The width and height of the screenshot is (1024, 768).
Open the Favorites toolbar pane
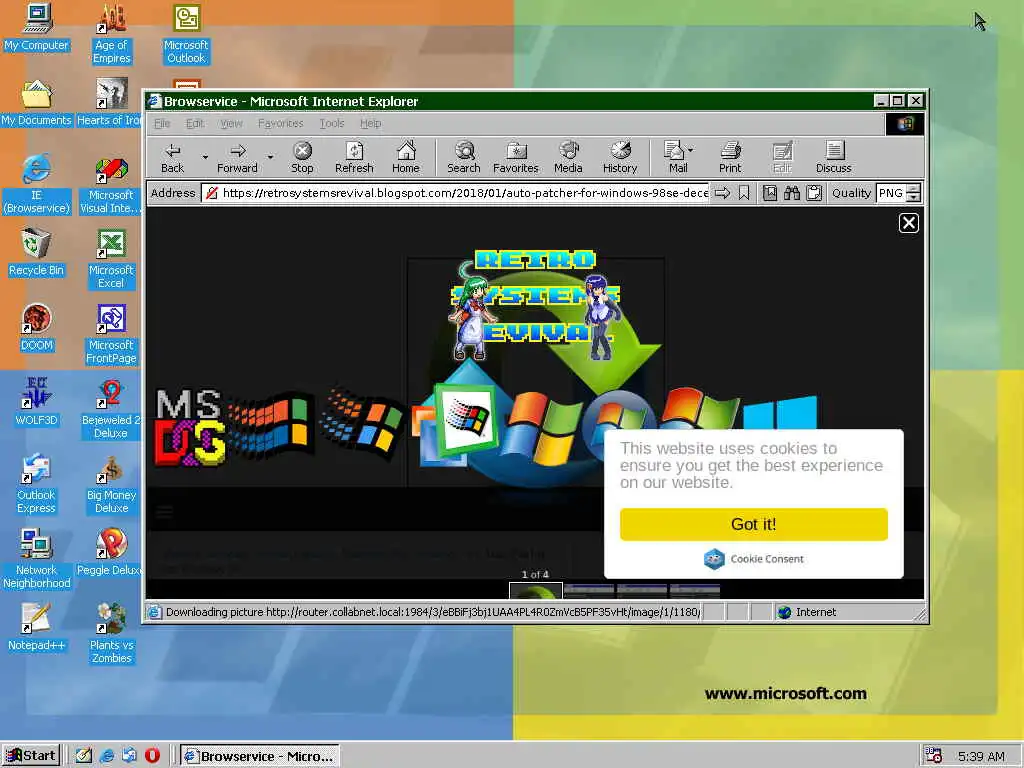pos(516,157)
